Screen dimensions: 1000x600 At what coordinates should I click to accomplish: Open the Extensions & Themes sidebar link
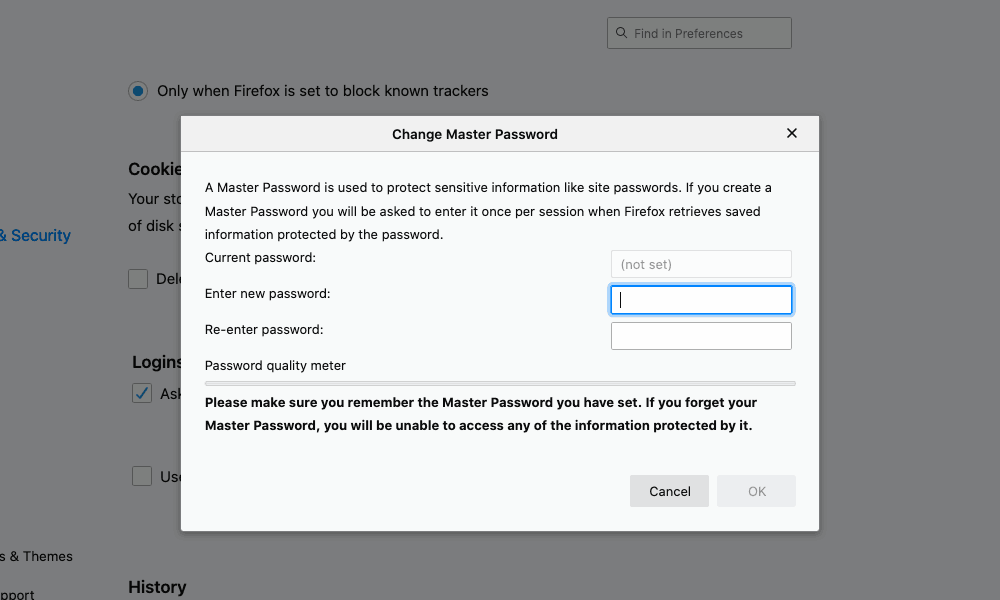coord(36,556)
